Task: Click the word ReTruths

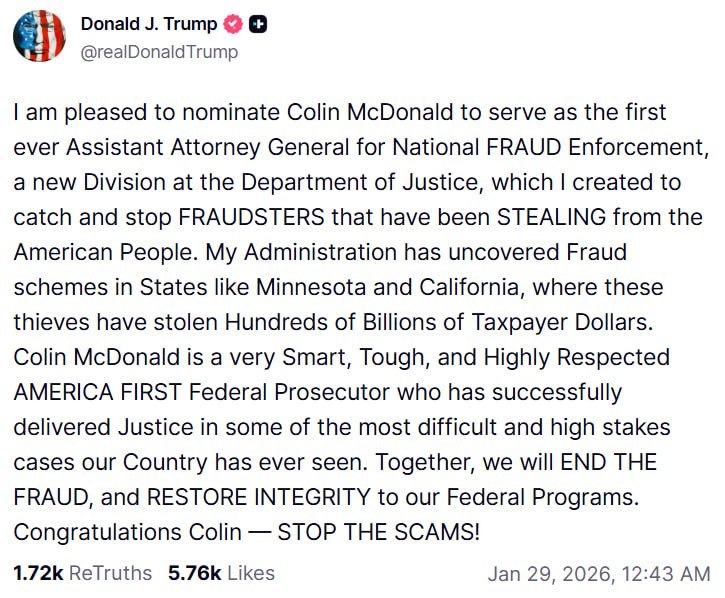Action: (x=112, y=573)
